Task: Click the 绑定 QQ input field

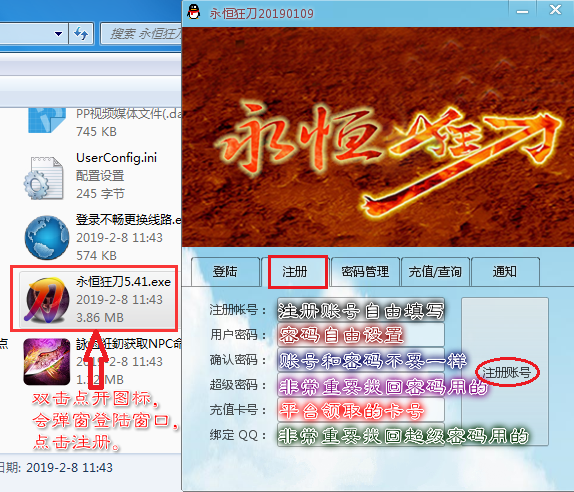Action: 361,435
